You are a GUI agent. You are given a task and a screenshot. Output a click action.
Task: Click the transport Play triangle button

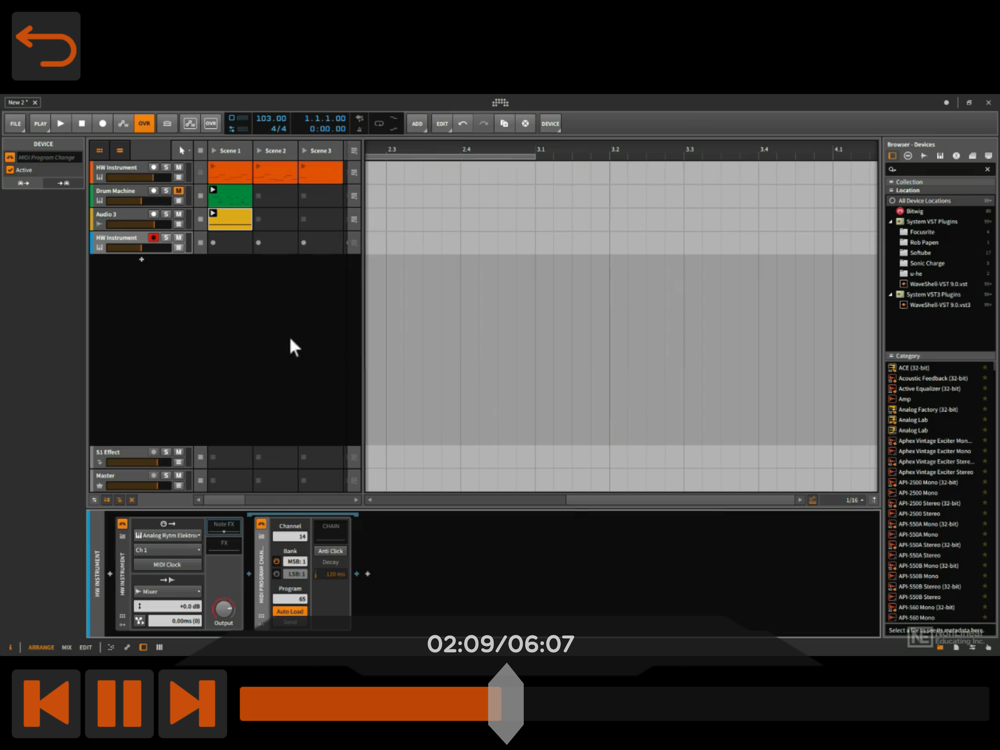[61, 123]
